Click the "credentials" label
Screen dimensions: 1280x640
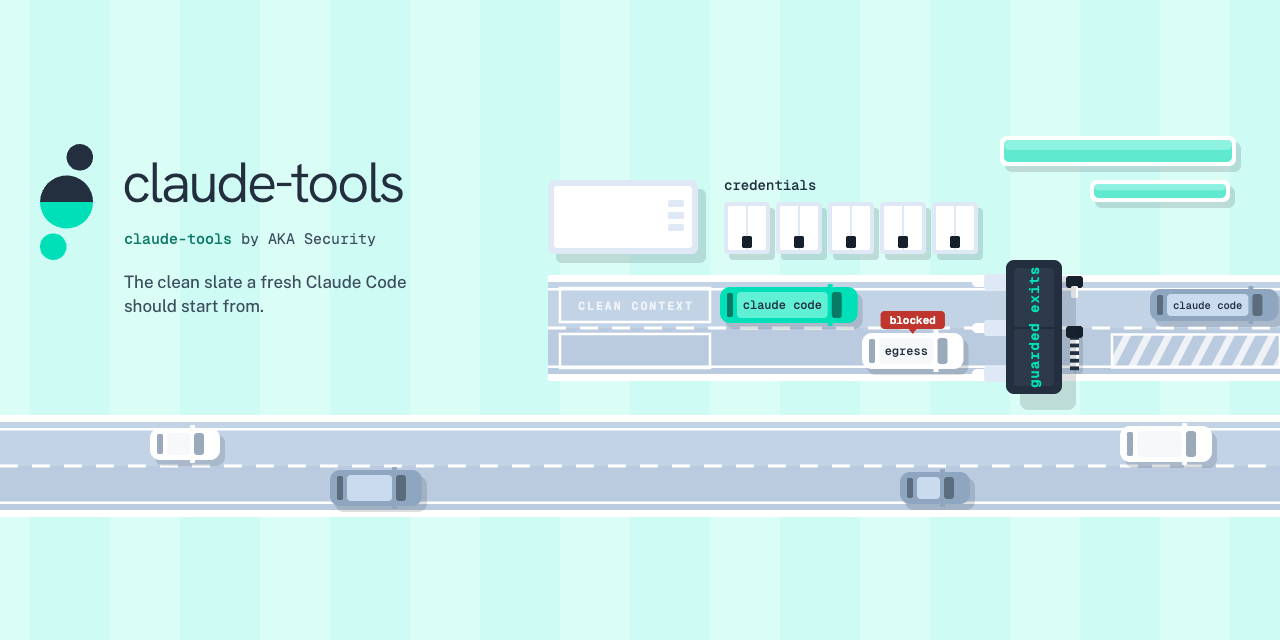770,185
